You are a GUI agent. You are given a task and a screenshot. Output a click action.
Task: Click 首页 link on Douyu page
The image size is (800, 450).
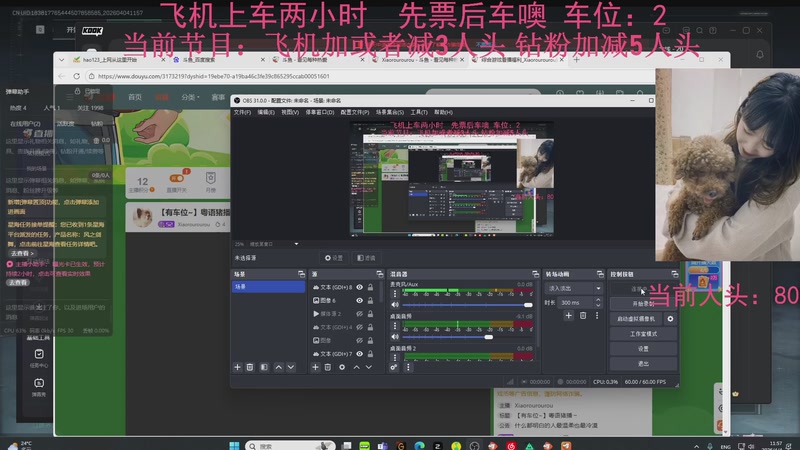[135, 97]
